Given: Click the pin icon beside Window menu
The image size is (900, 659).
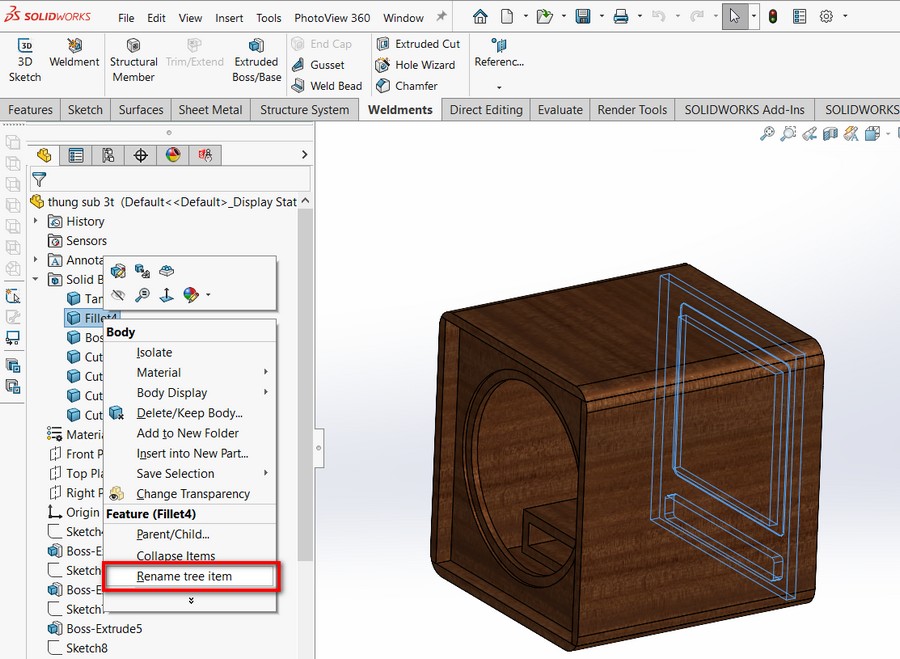Looking at the screenshot, I should coord(441,17).
